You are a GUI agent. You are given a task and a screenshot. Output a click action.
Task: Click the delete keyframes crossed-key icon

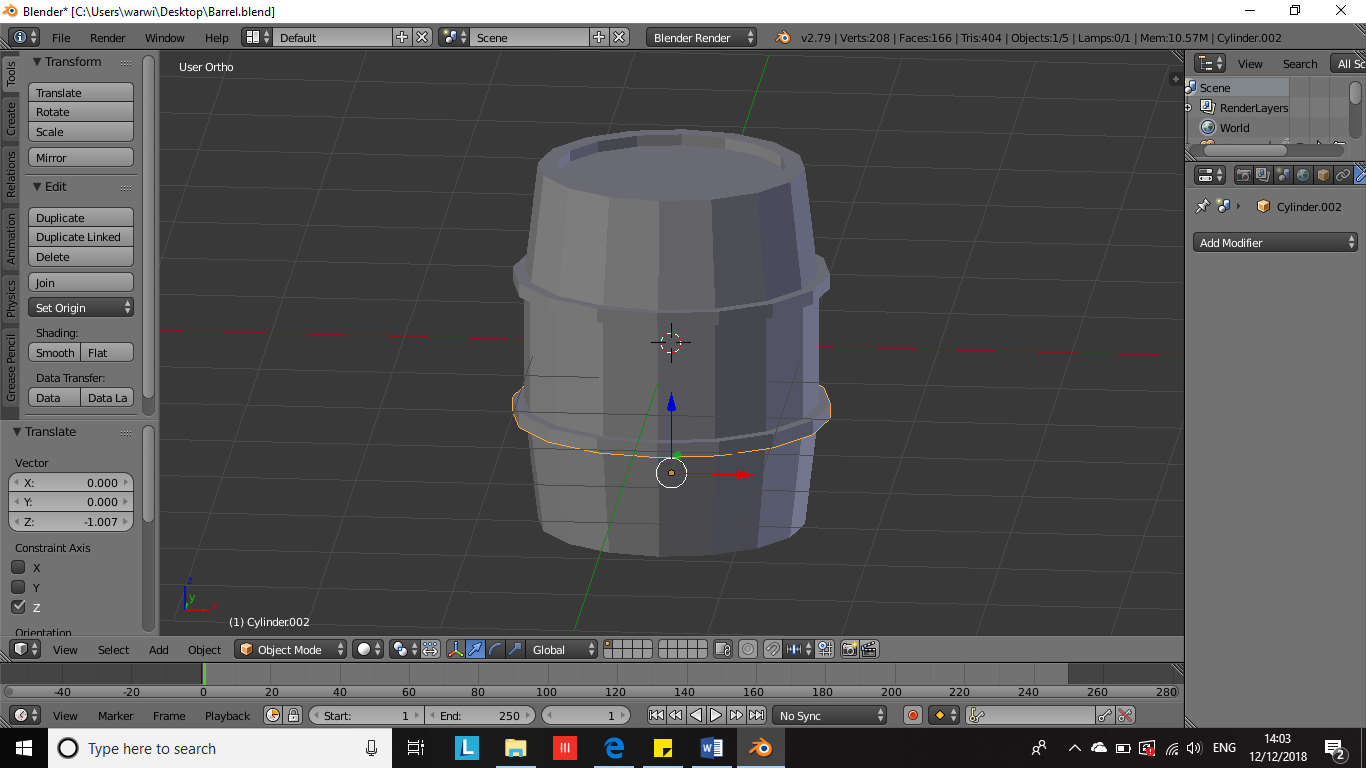pos(1125,715)
